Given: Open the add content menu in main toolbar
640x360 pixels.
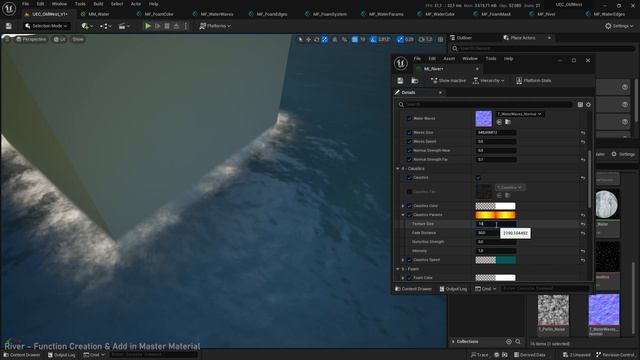Looking at the screenshot, I should (87, 26).
